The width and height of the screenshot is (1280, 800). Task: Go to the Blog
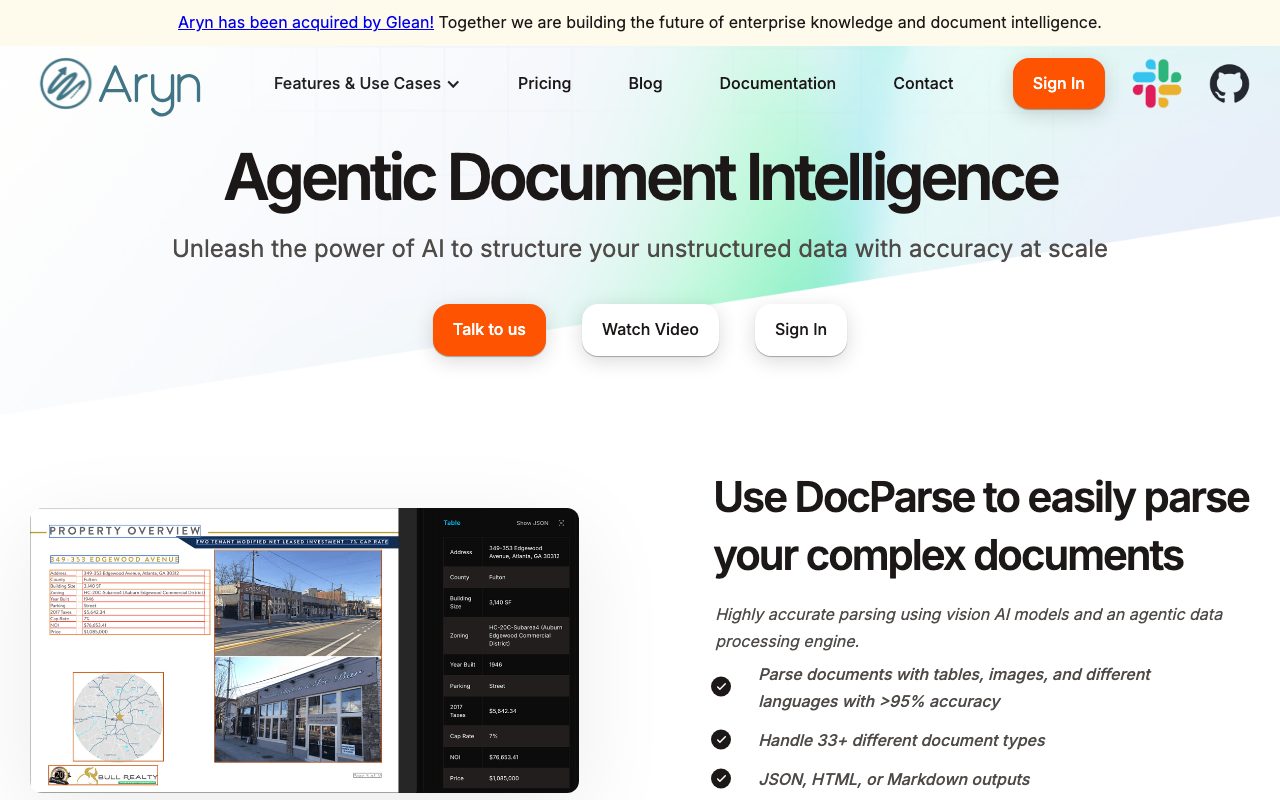point(645,83)
